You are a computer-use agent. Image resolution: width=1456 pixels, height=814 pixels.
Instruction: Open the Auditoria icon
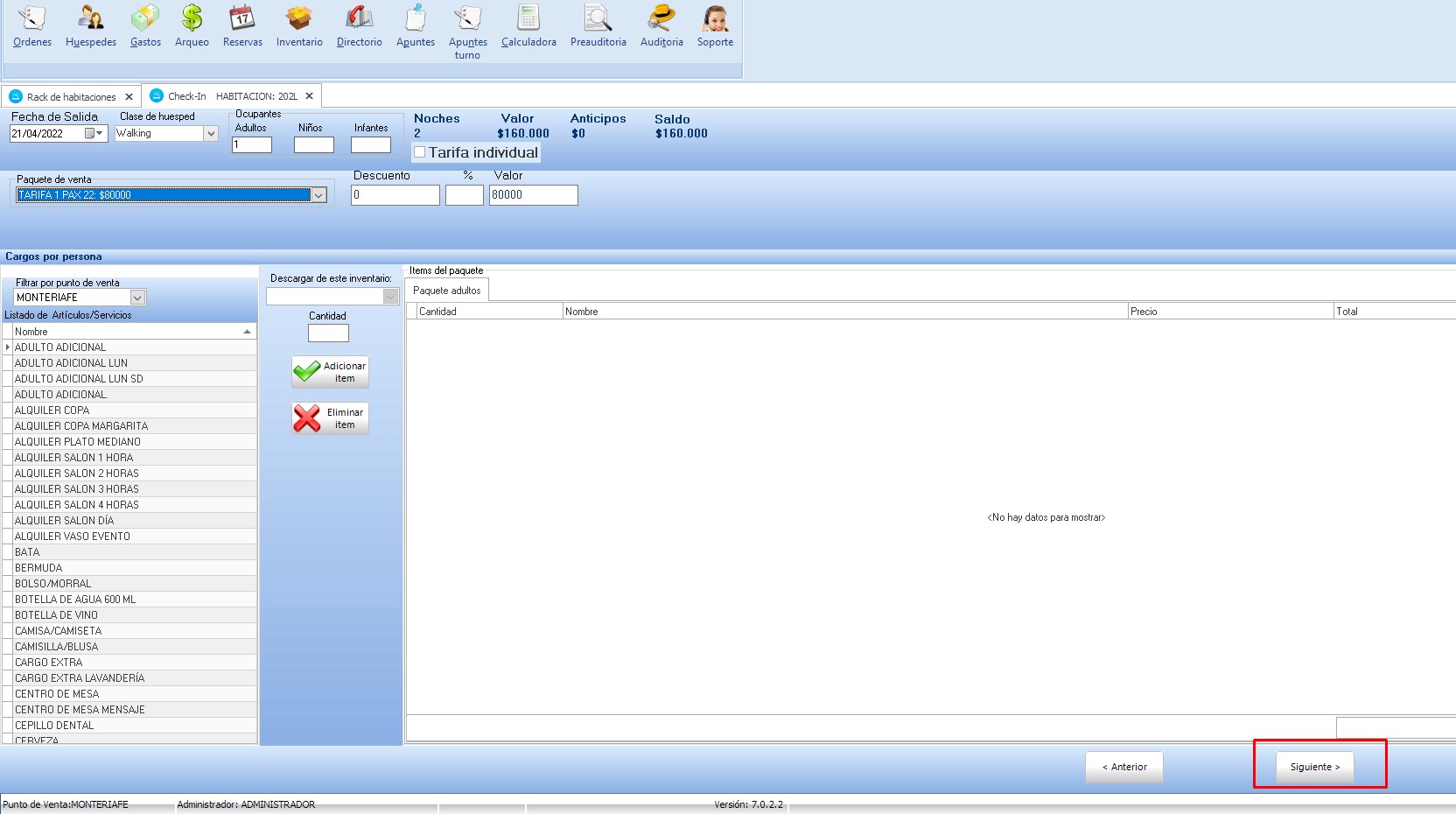tap(661, 26)
